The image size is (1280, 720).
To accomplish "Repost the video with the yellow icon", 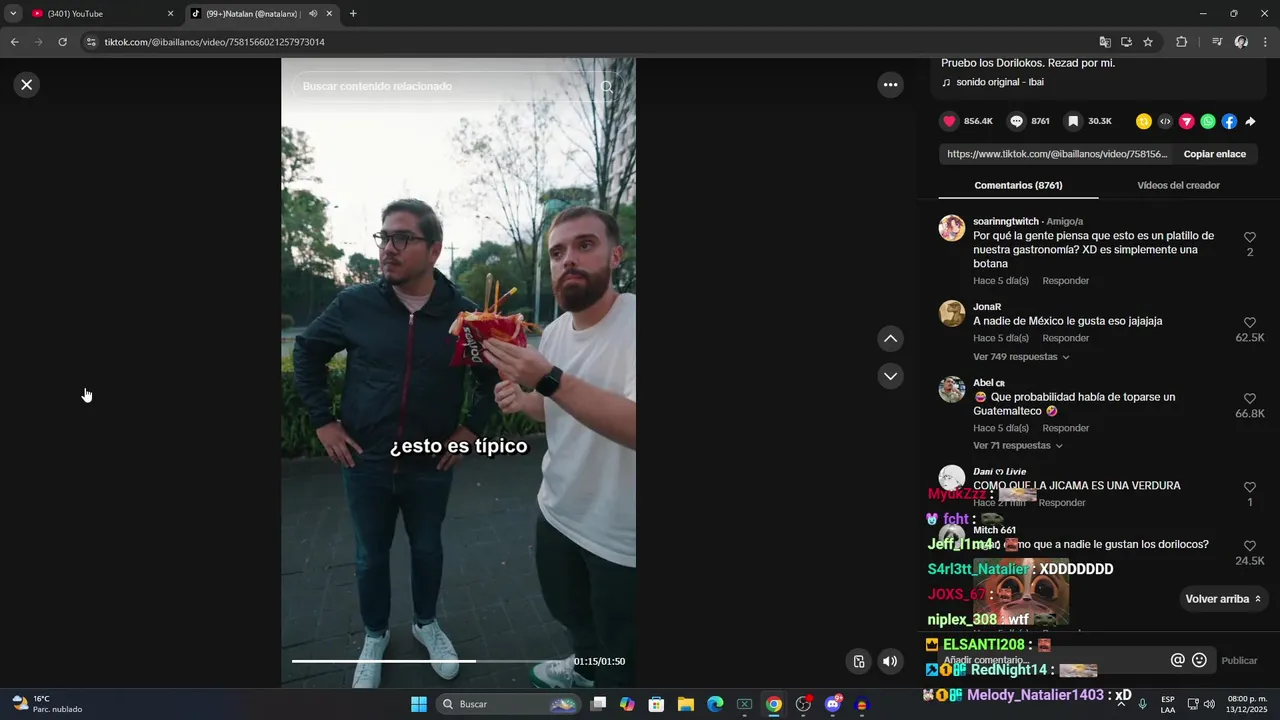I will (1144, 121).
